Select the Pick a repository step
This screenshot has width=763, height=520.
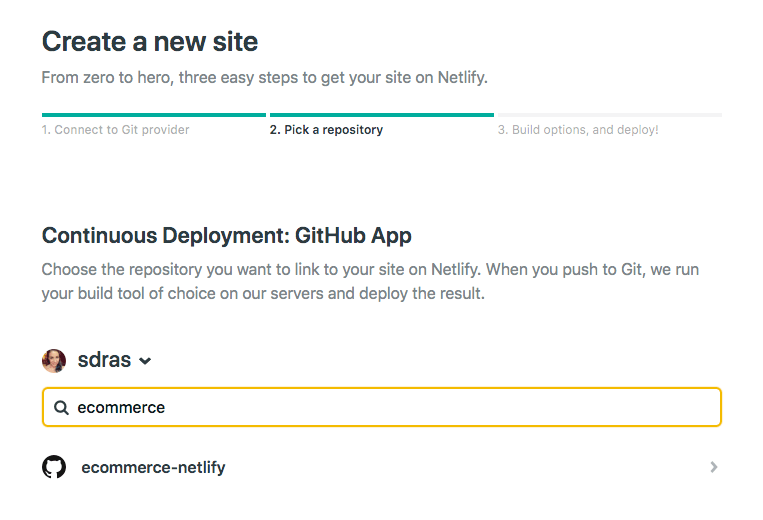pyautogui.click(x=327, y=130)
